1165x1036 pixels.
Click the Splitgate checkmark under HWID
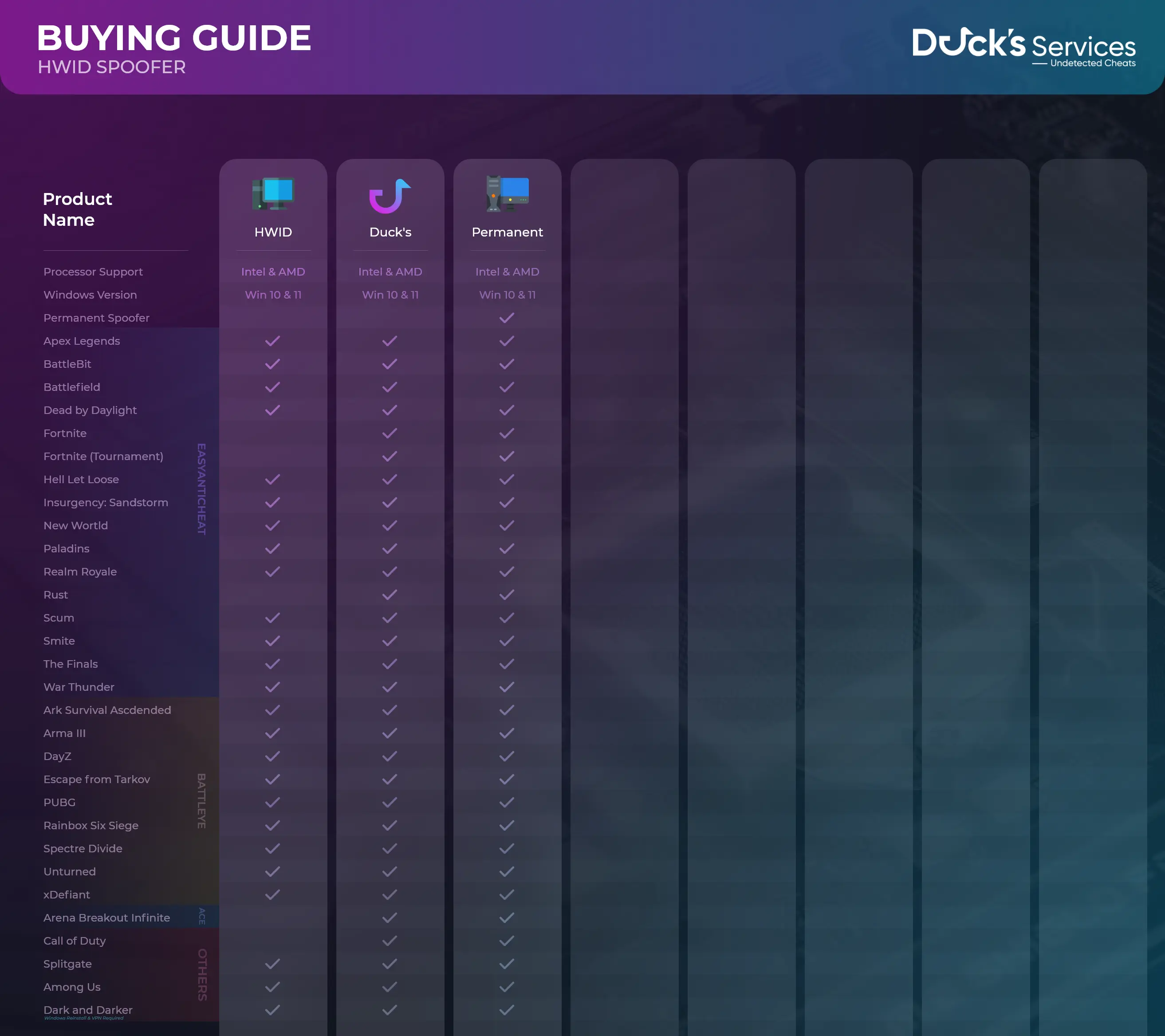tap(272, 964)
